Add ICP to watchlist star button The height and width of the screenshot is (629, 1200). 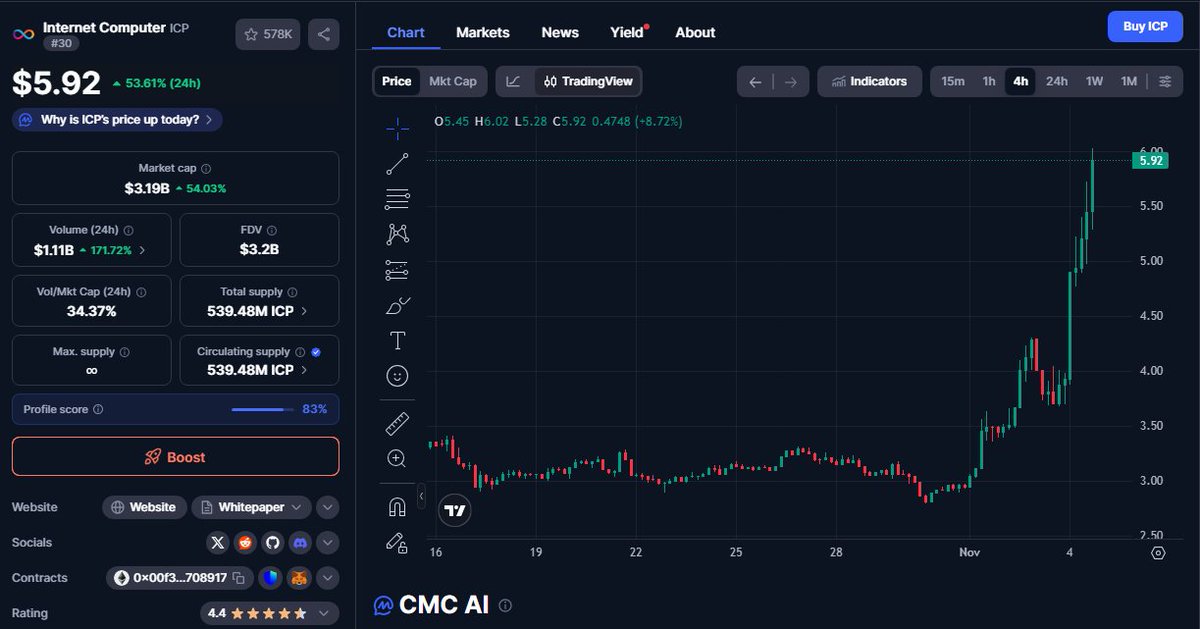(x=268, y=34)
